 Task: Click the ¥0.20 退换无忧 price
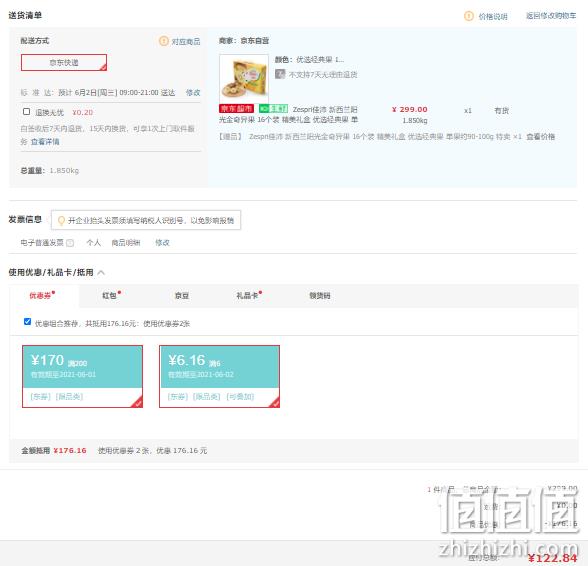[82, 113]
